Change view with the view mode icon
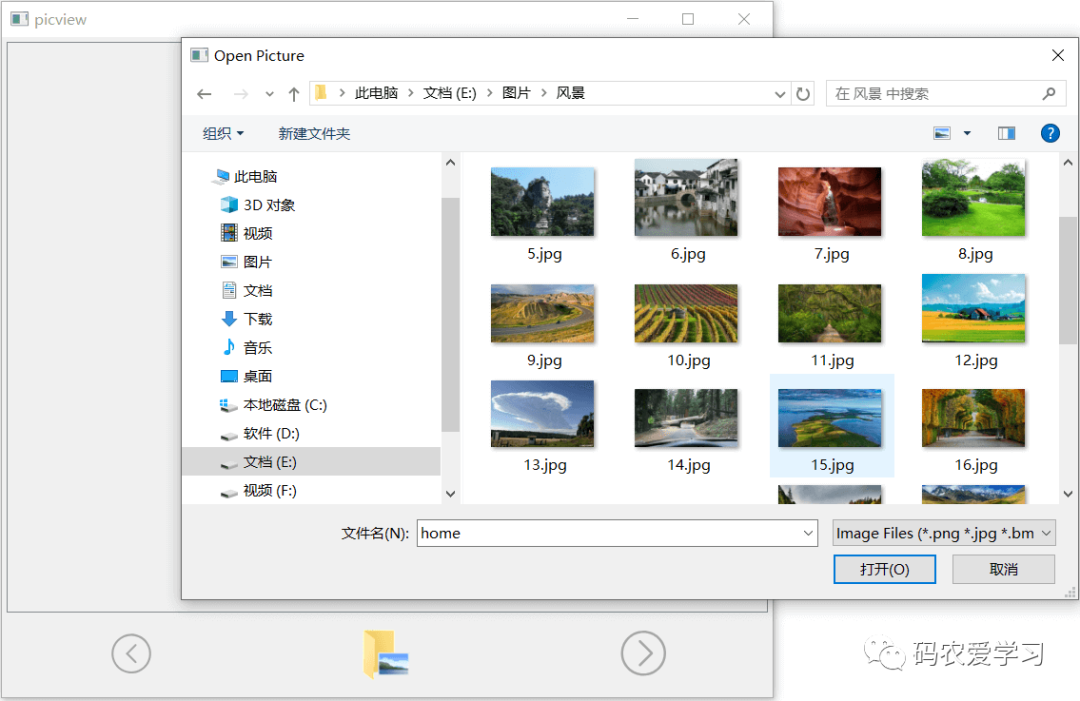 tap(942, 133)
